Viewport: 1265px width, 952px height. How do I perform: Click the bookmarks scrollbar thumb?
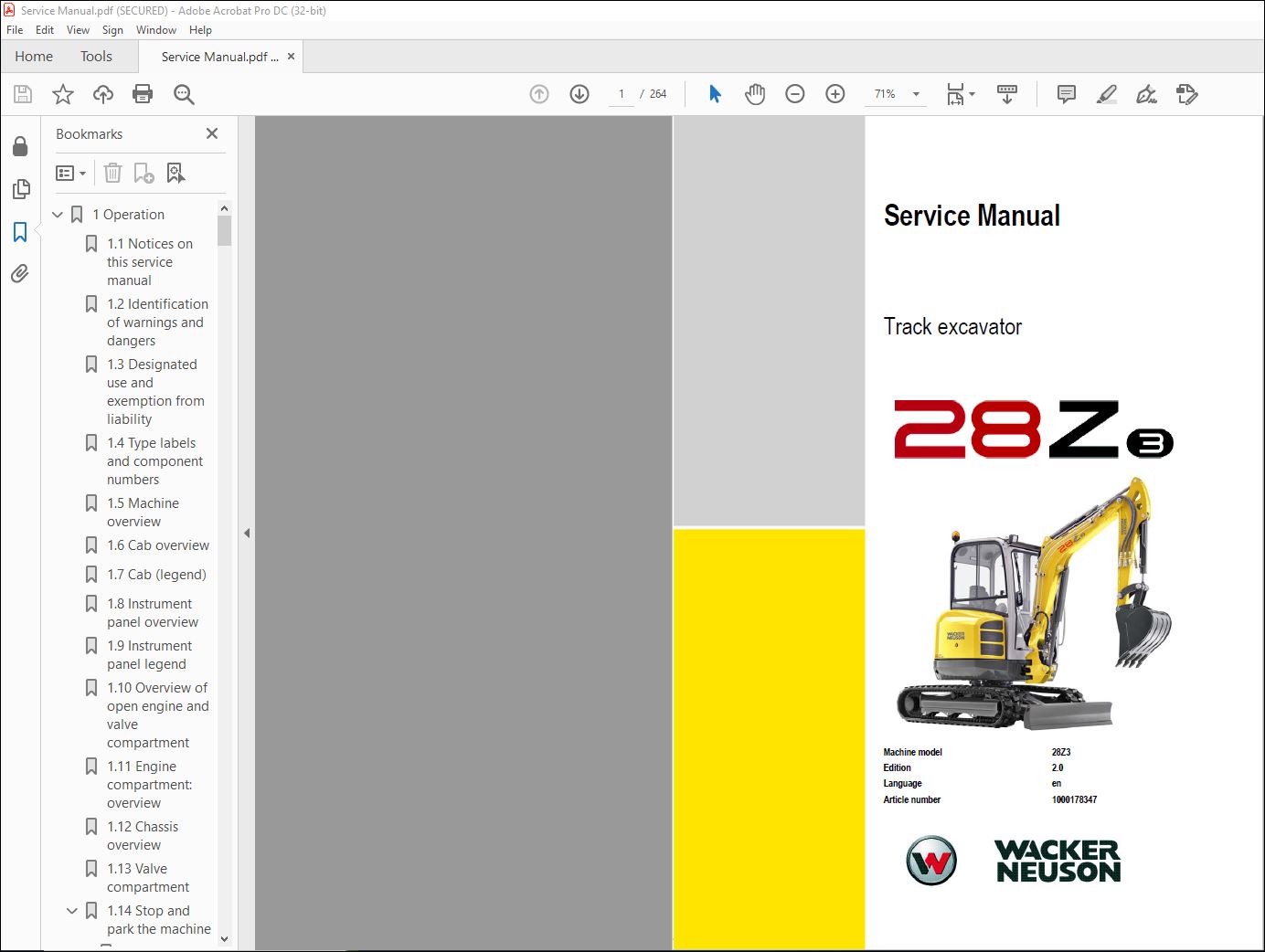click(x=224, y=231)
